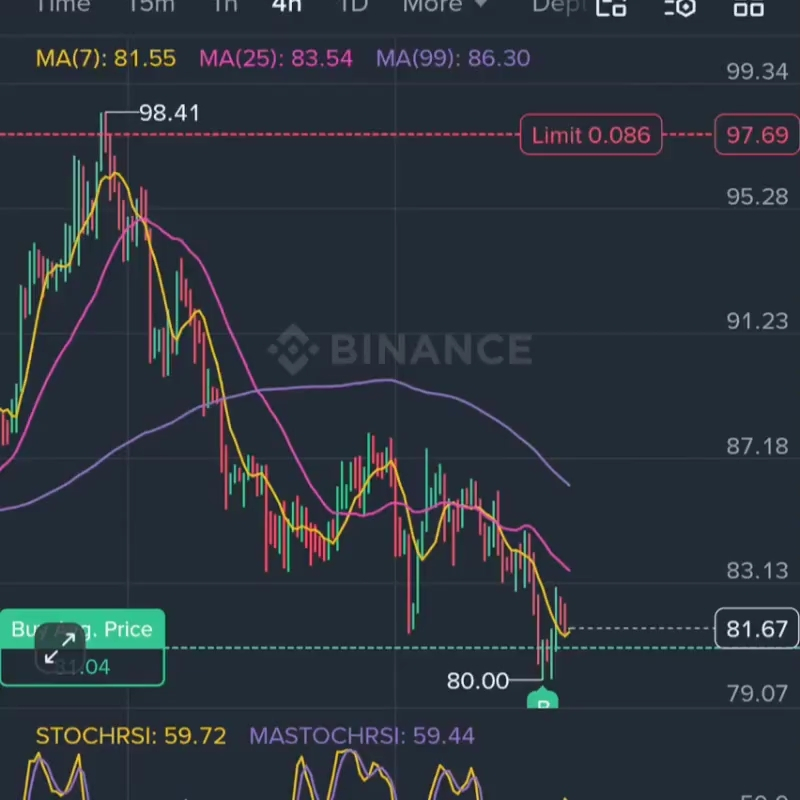Click the 79.07 price axis label

(757, 693)
